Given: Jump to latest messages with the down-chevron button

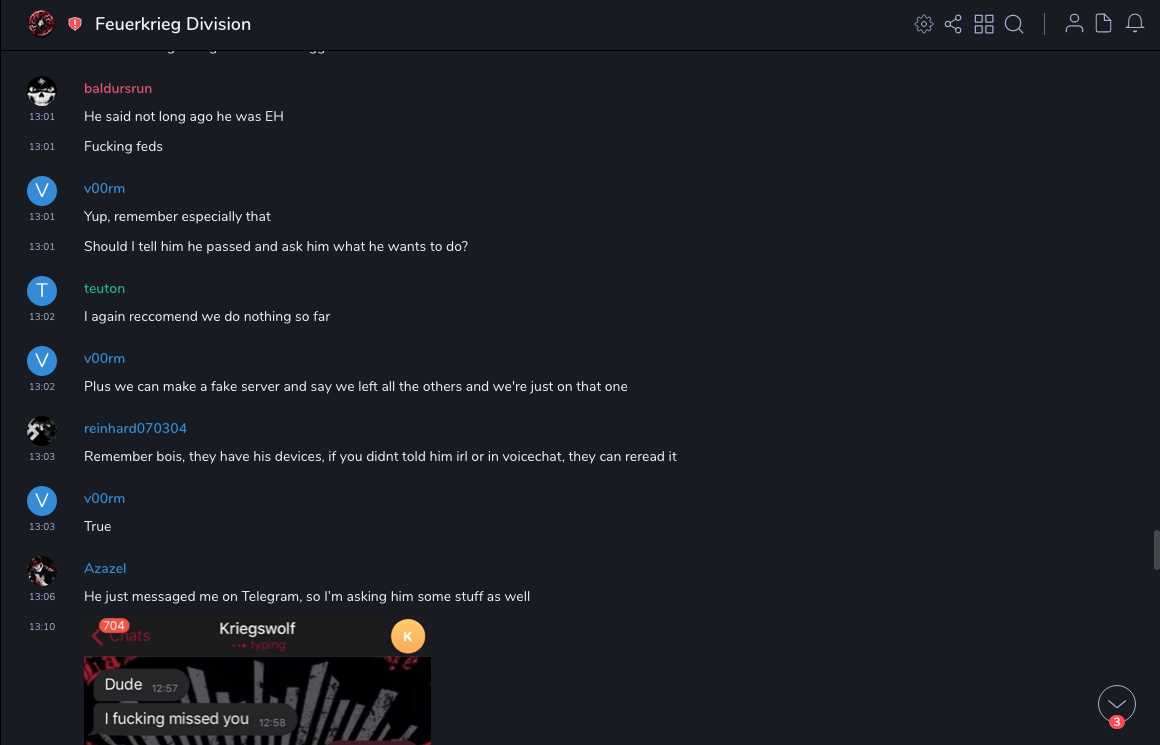Looking at the screenshot, I should [x=1117, y=703].
